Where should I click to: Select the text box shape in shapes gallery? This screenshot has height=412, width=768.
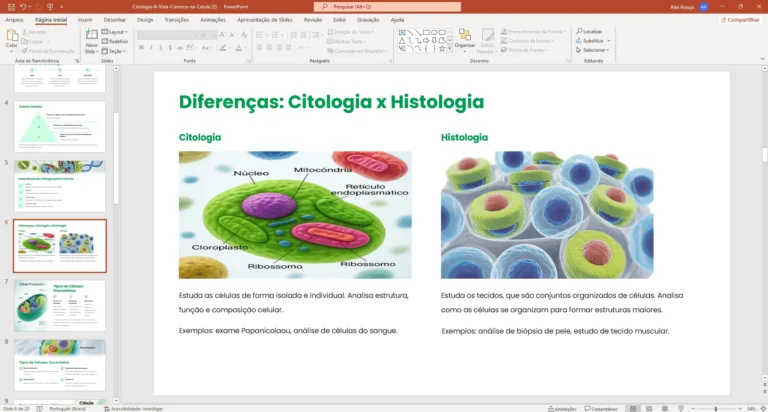pyautogui.click(x=402, y=32)
